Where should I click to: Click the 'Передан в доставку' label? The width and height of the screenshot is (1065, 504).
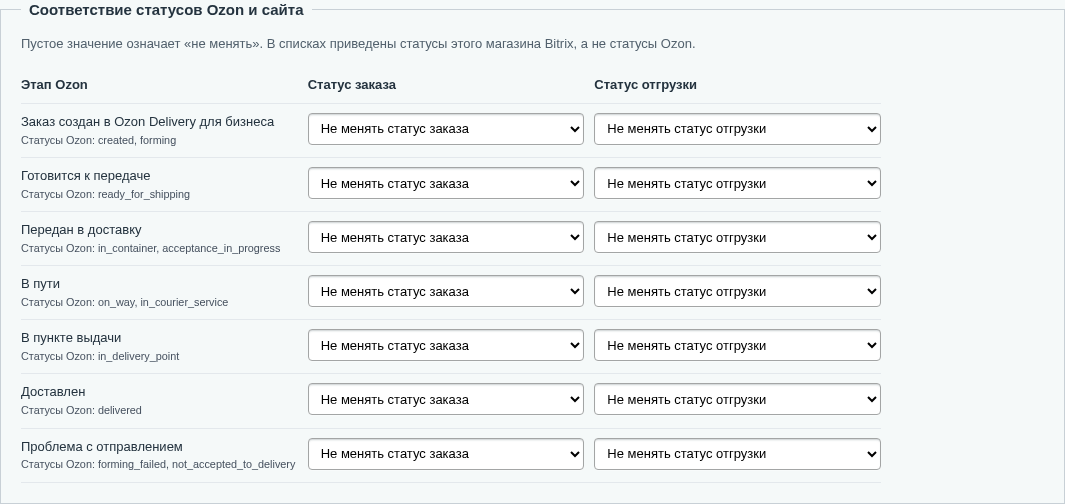pyautogui.click(x=82, y=230)
